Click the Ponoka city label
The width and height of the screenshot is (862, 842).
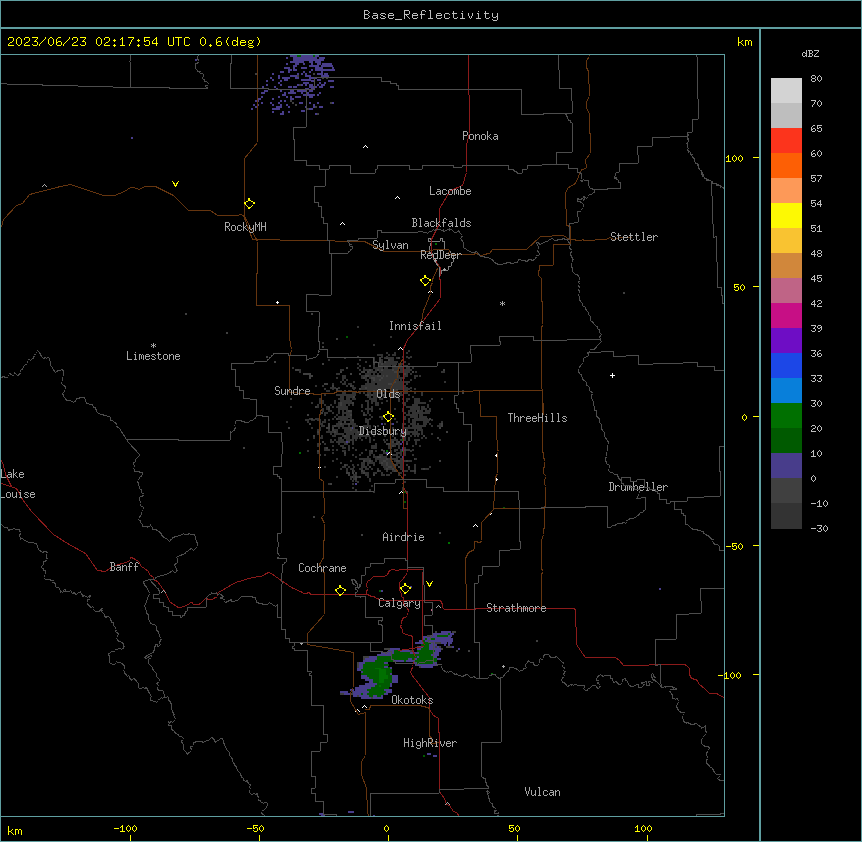(480, 136)
